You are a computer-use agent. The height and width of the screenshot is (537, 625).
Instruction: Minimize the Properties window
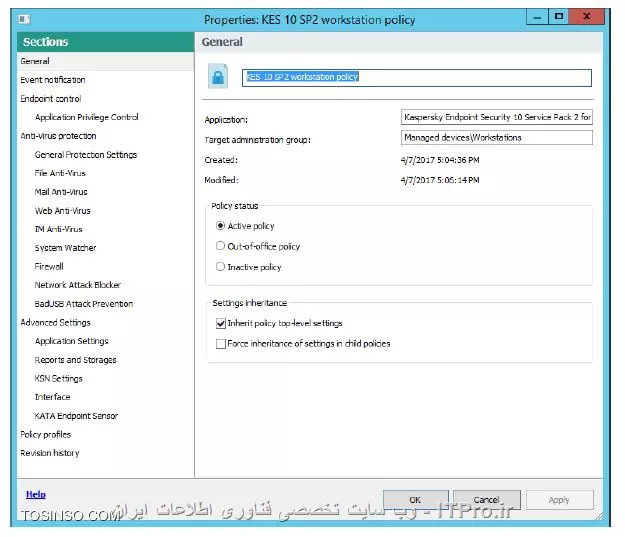pyautogui.click(x=537, y=17)
